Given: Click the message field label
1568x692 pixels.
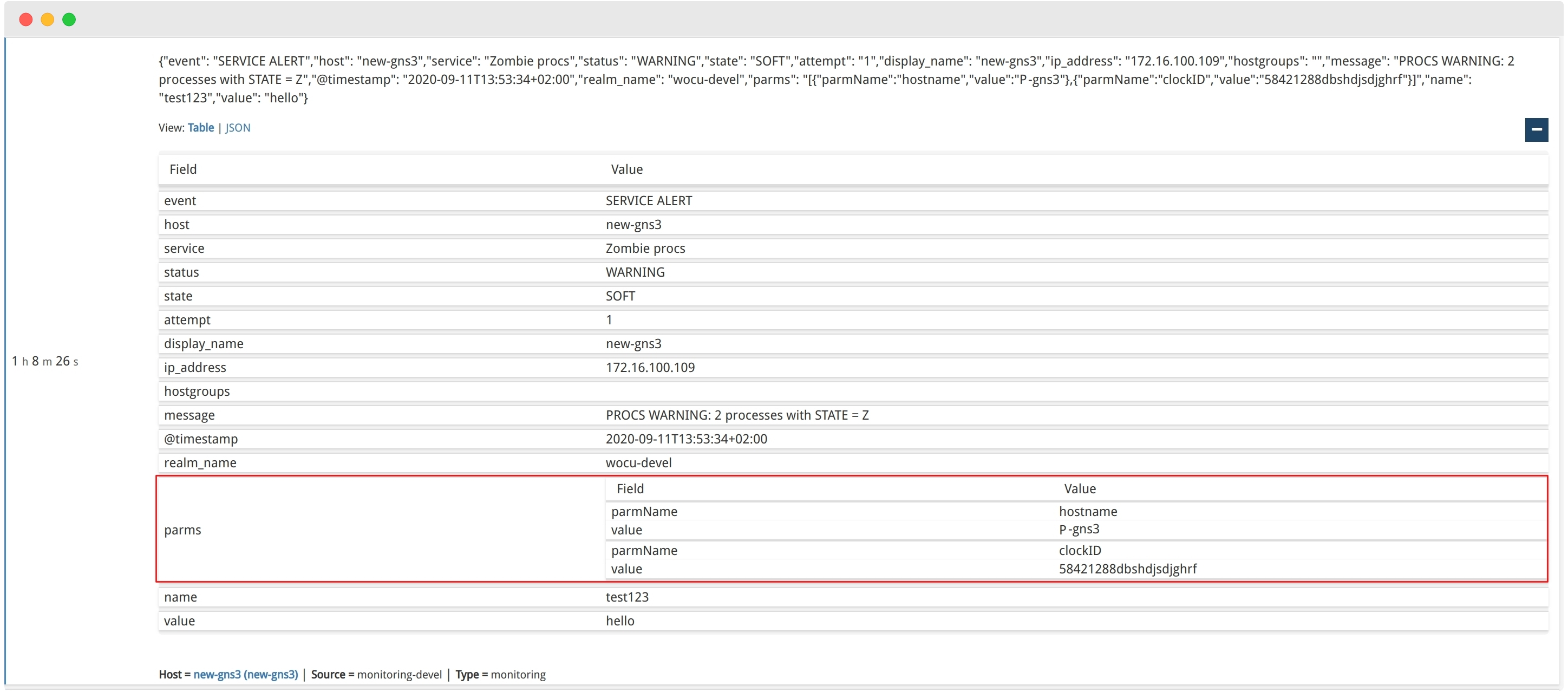Looking at the screenshot, I should point(189,415).
